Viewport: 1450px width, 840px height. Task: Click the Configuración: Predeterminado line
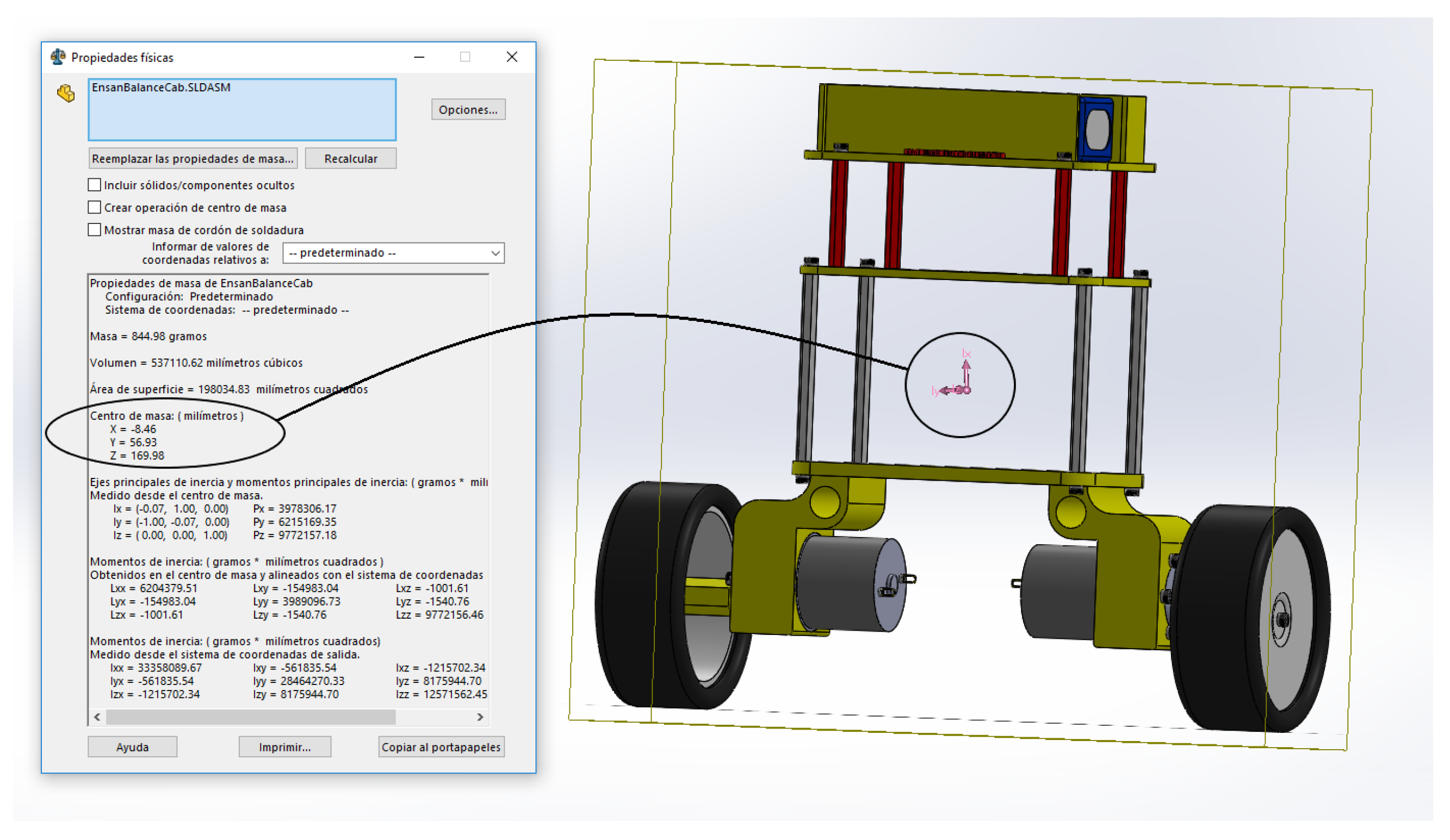tap(189, 296)
